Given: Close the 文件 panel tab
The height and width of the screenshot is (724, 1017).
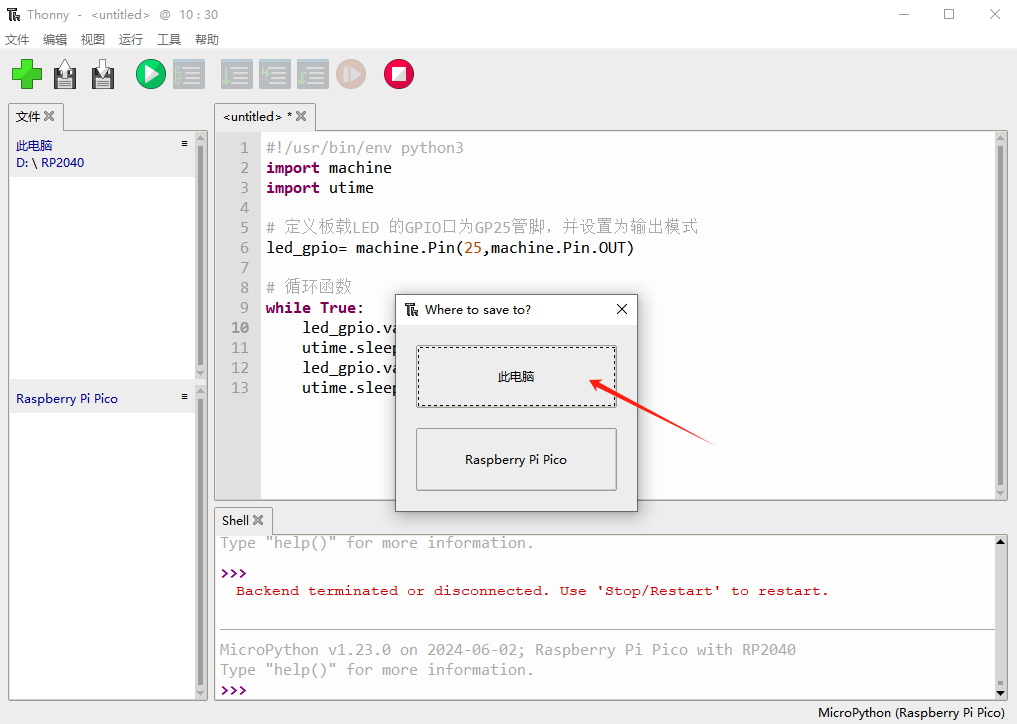Looking at the screenshot, I should (x=49, y=116).
